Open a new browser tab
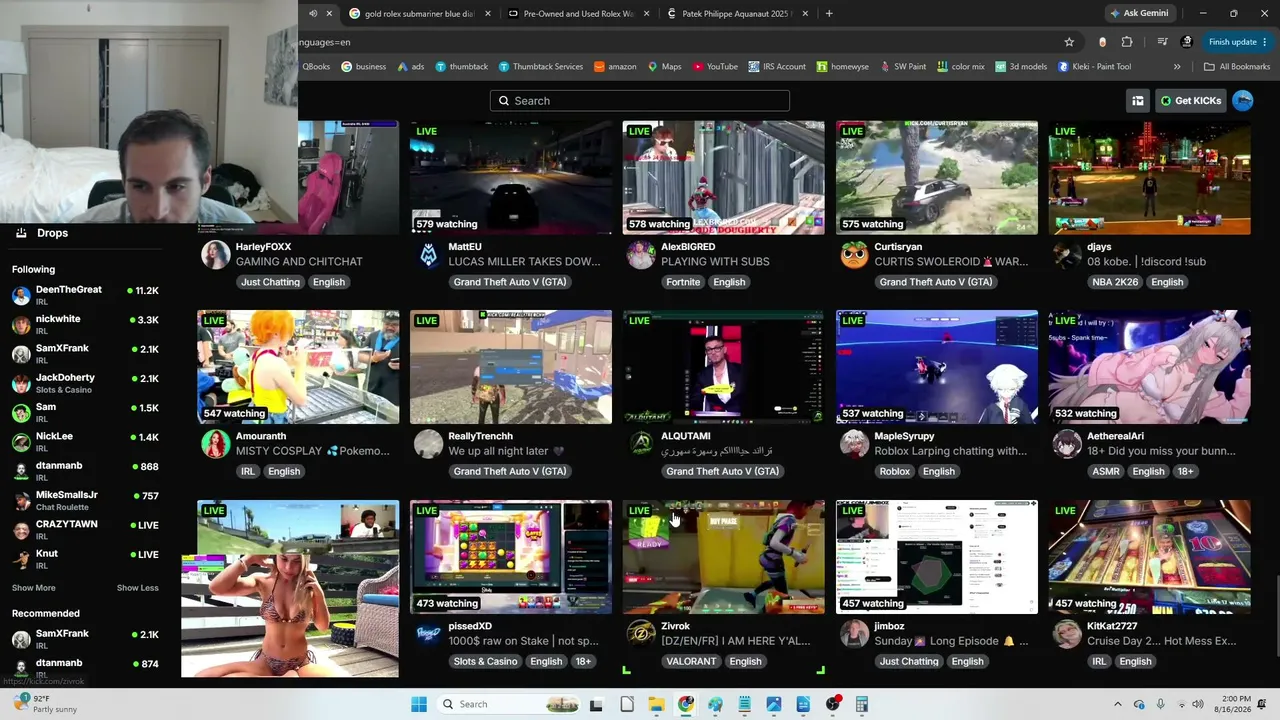Screen dimensions: 1280x720 [829, 14]
